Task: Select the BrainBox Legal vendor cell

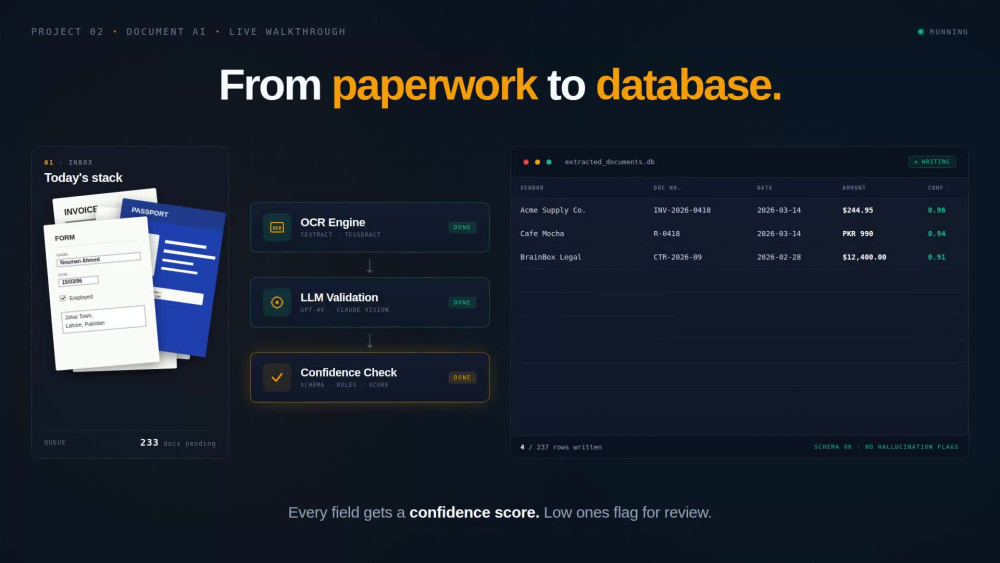Action: (x=550, y=258)
